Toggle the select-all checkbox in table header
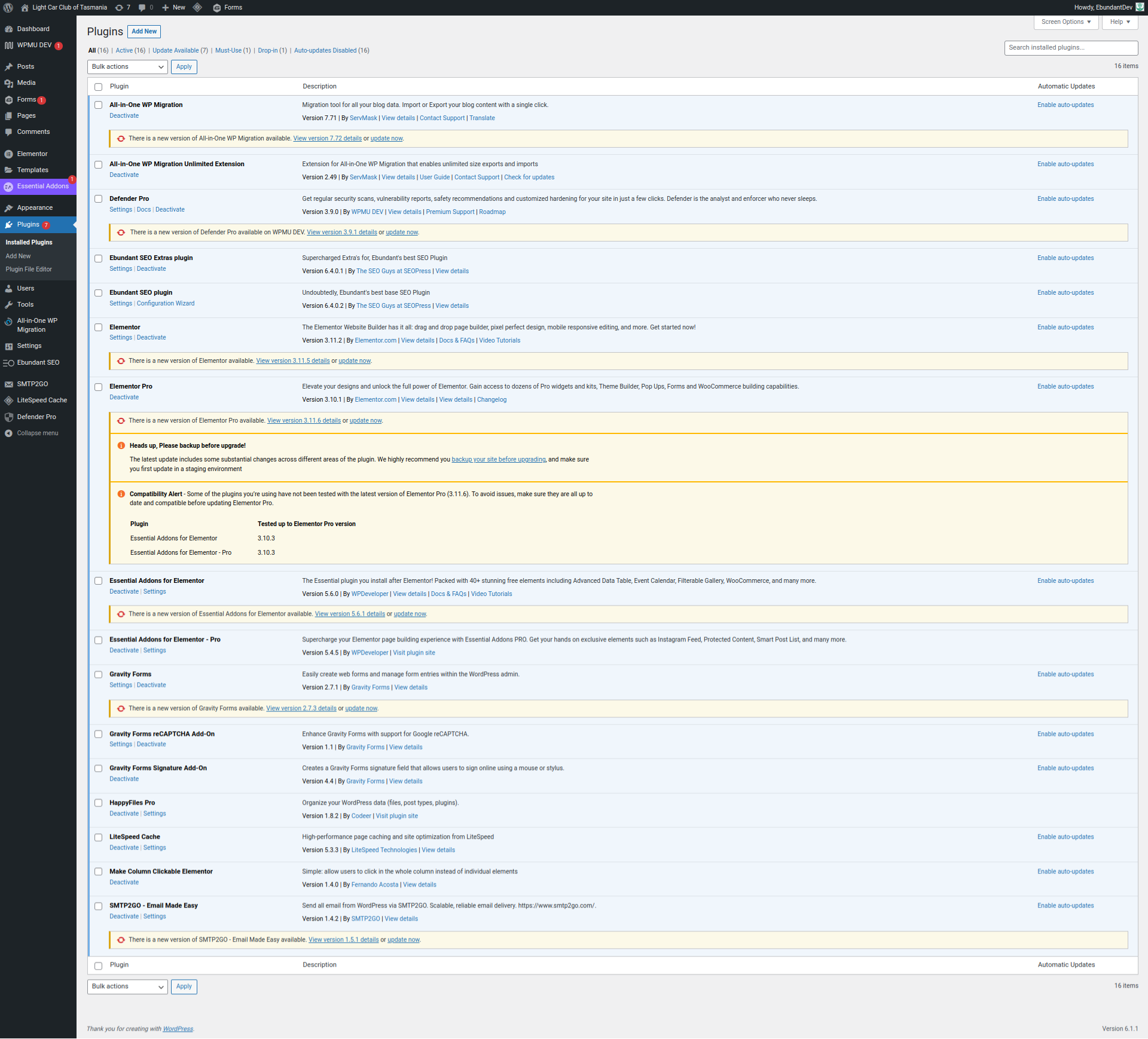Image resolution: width=1148 pixels, height=1039 pixels. [x=99, y=87]
